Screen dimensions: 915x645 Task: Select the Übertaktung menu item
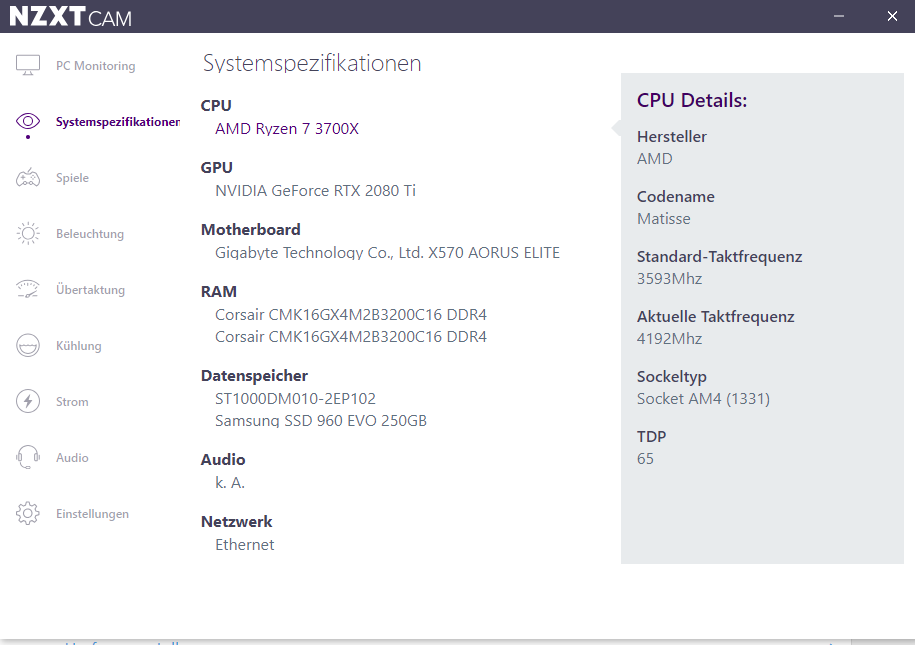pos(90,290)
